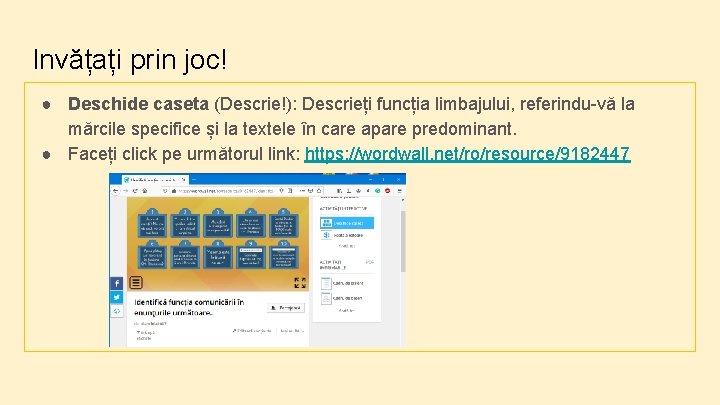Click the Twitter share icon in embedded page
This screenshot has height=405, width=720.
pyautogui.click(x=117, y=297)
